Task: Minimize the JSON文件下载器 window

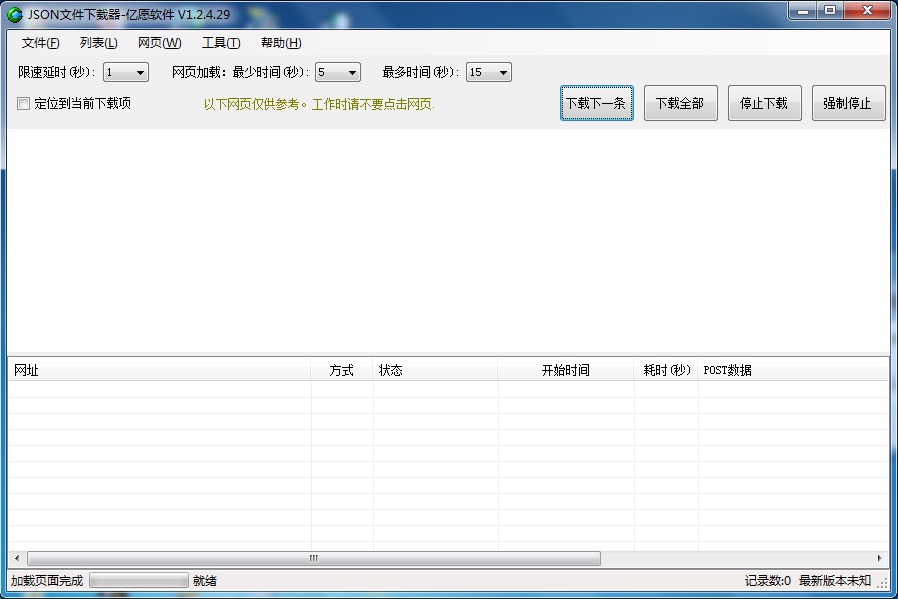Action: [x=803, y=10]
